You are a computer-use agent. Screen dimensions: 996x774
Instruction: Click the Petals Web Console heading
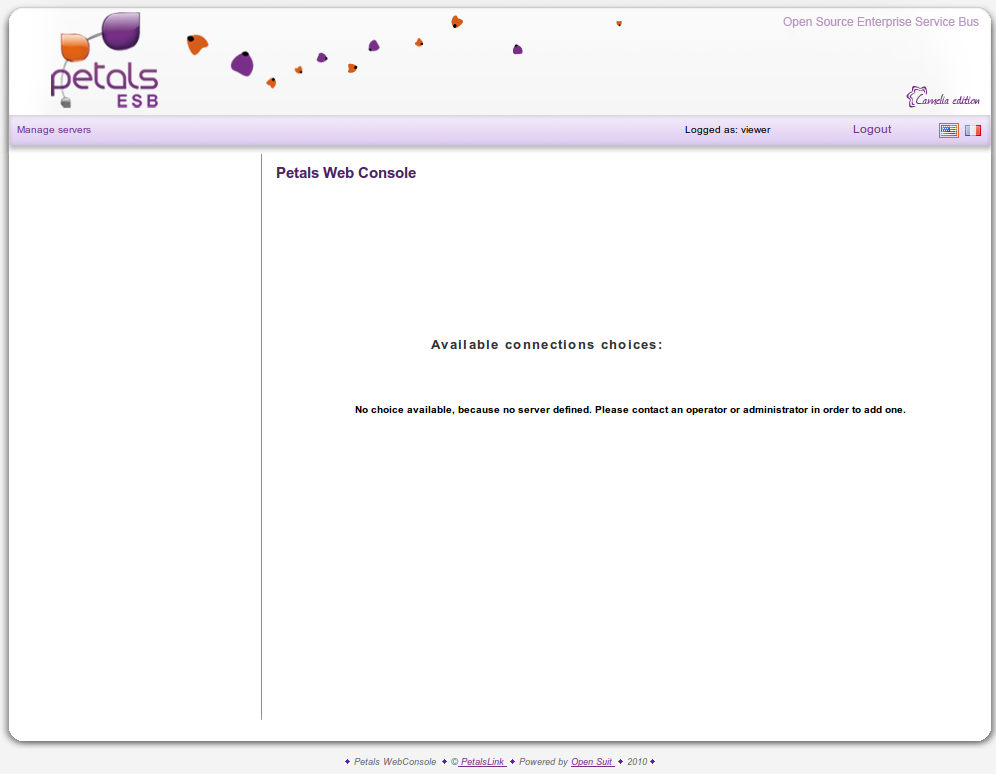(x=346, y=173)
